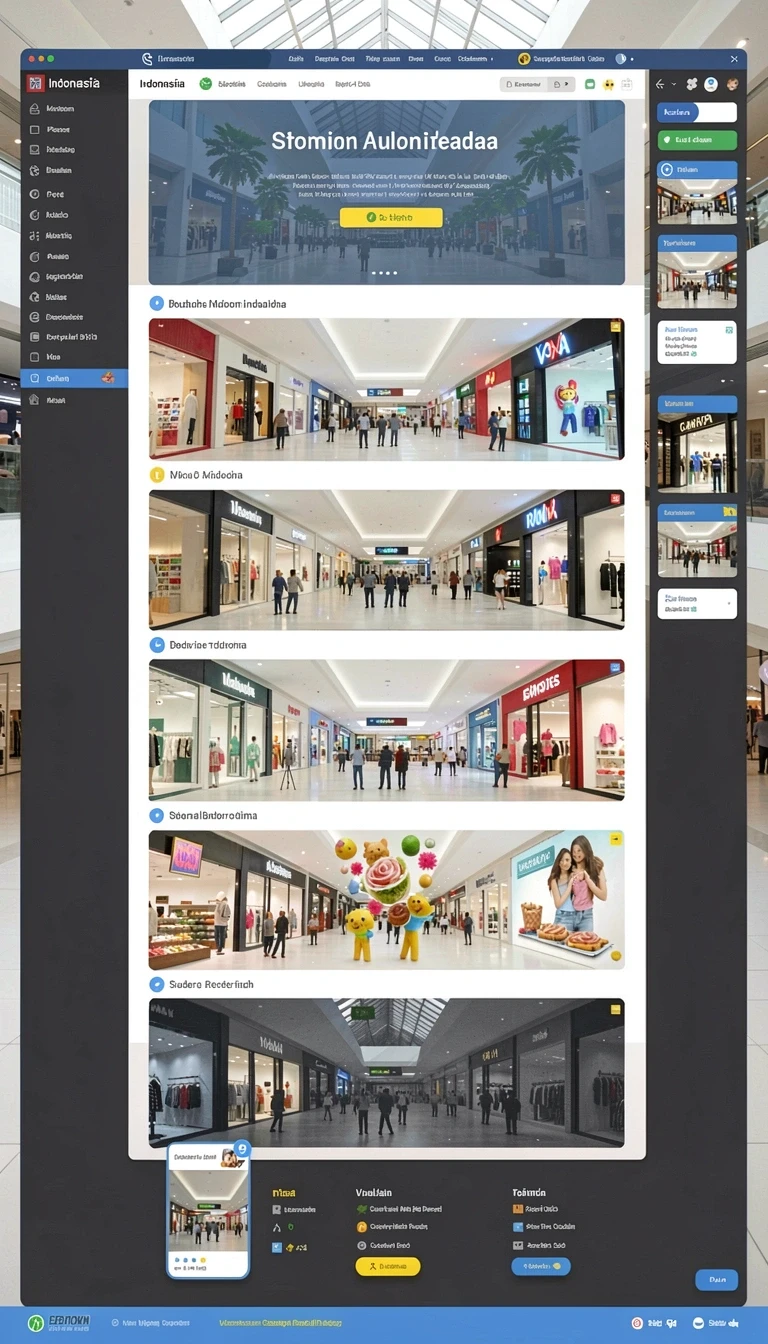Click the hero banner carousel dots
The width and height of the screenshot is (768, 1344).
(x=386, y=272)
